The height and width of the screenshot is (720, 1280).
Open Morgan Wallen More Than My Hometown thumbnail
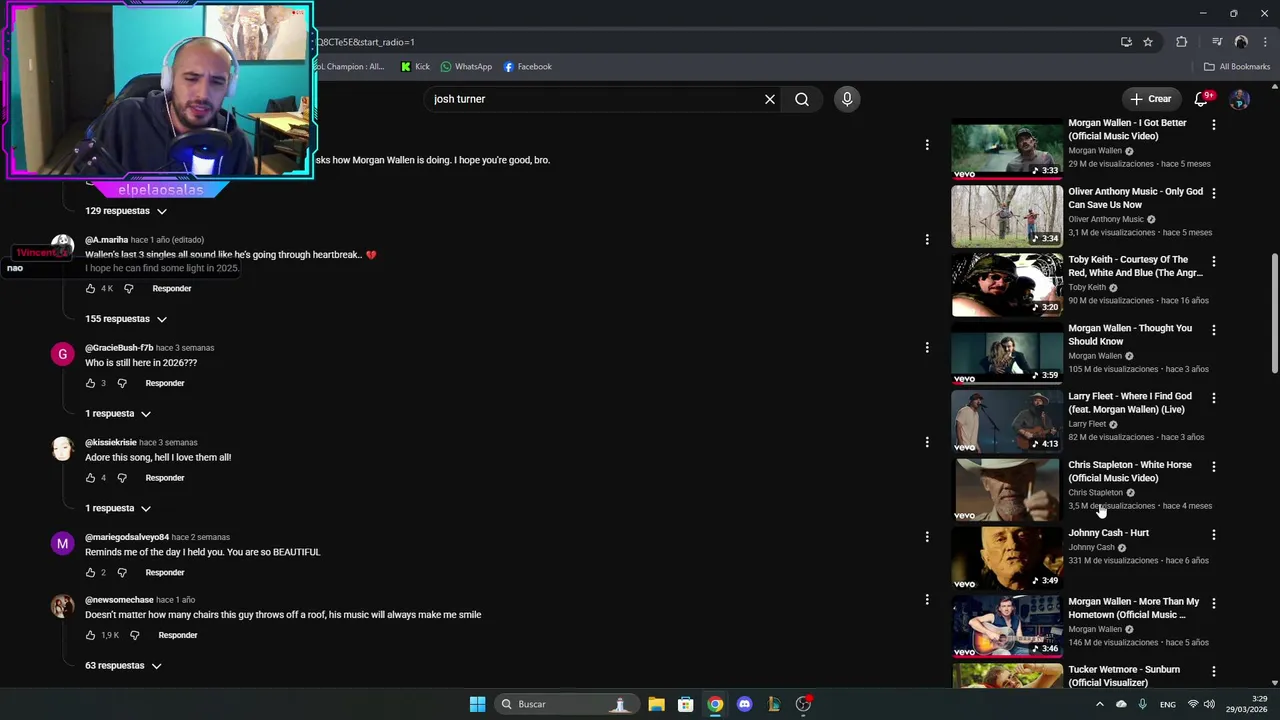point(1007,627)
